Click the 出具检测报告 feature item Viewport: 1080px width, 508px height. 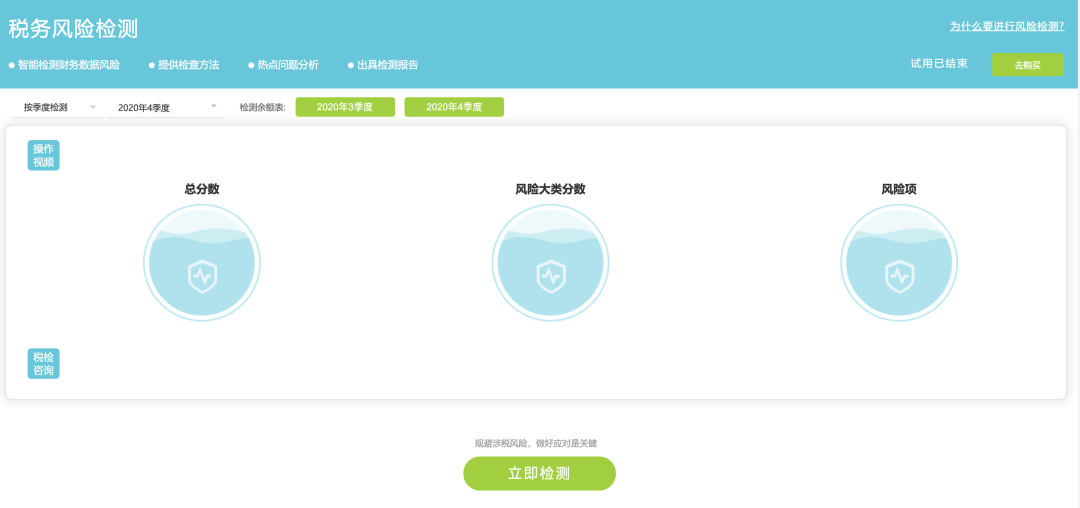click(384, 65)
